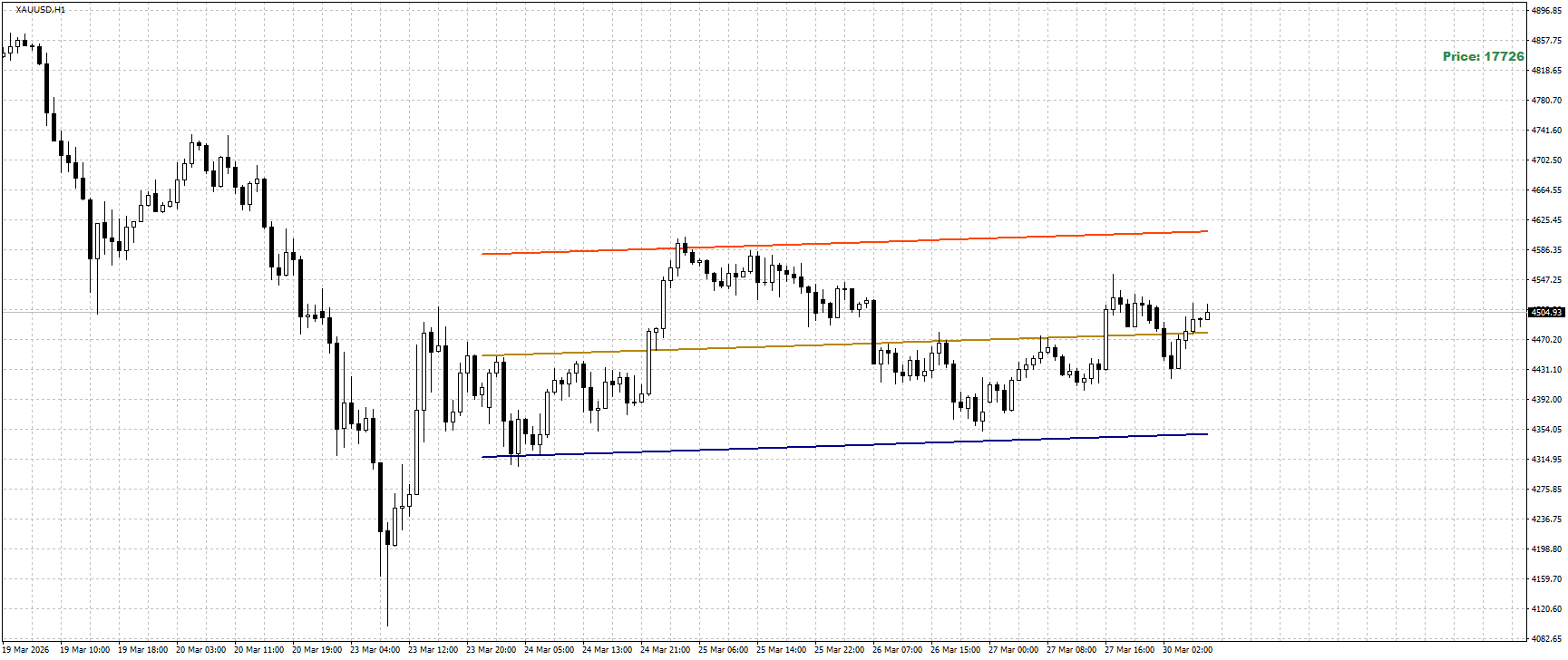Click the 4198.80 price scale value

pyautogui.click(x=1546, y=549)
